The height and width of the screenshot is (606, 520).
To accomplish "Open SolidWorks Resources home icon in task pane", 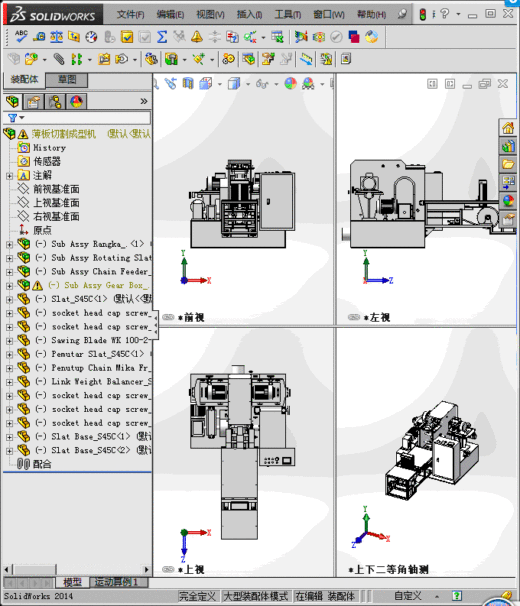I will [x=508, y=128].
